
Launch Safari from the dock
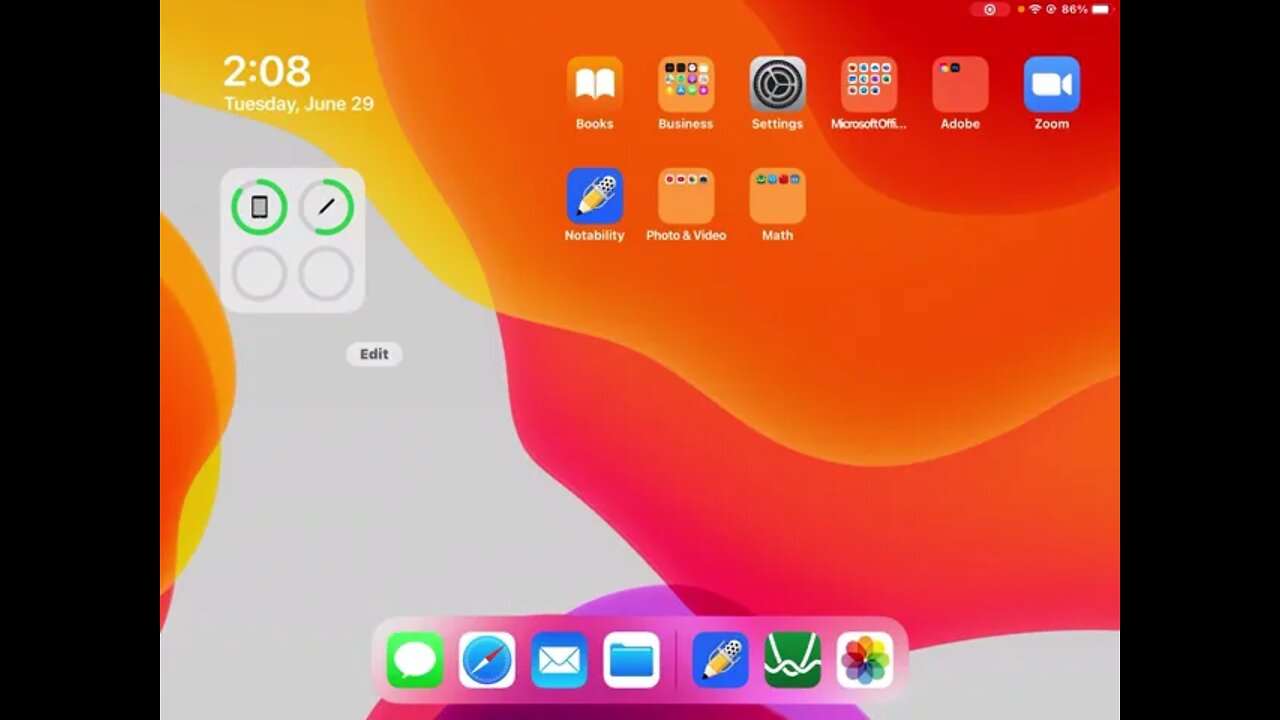(487, 660)
